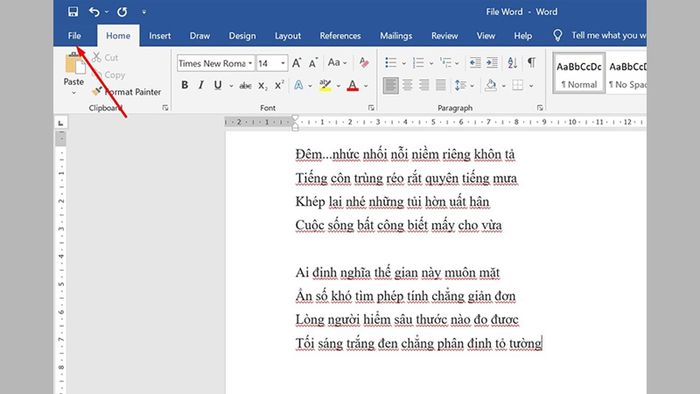Select Align Right

[424, 85]
